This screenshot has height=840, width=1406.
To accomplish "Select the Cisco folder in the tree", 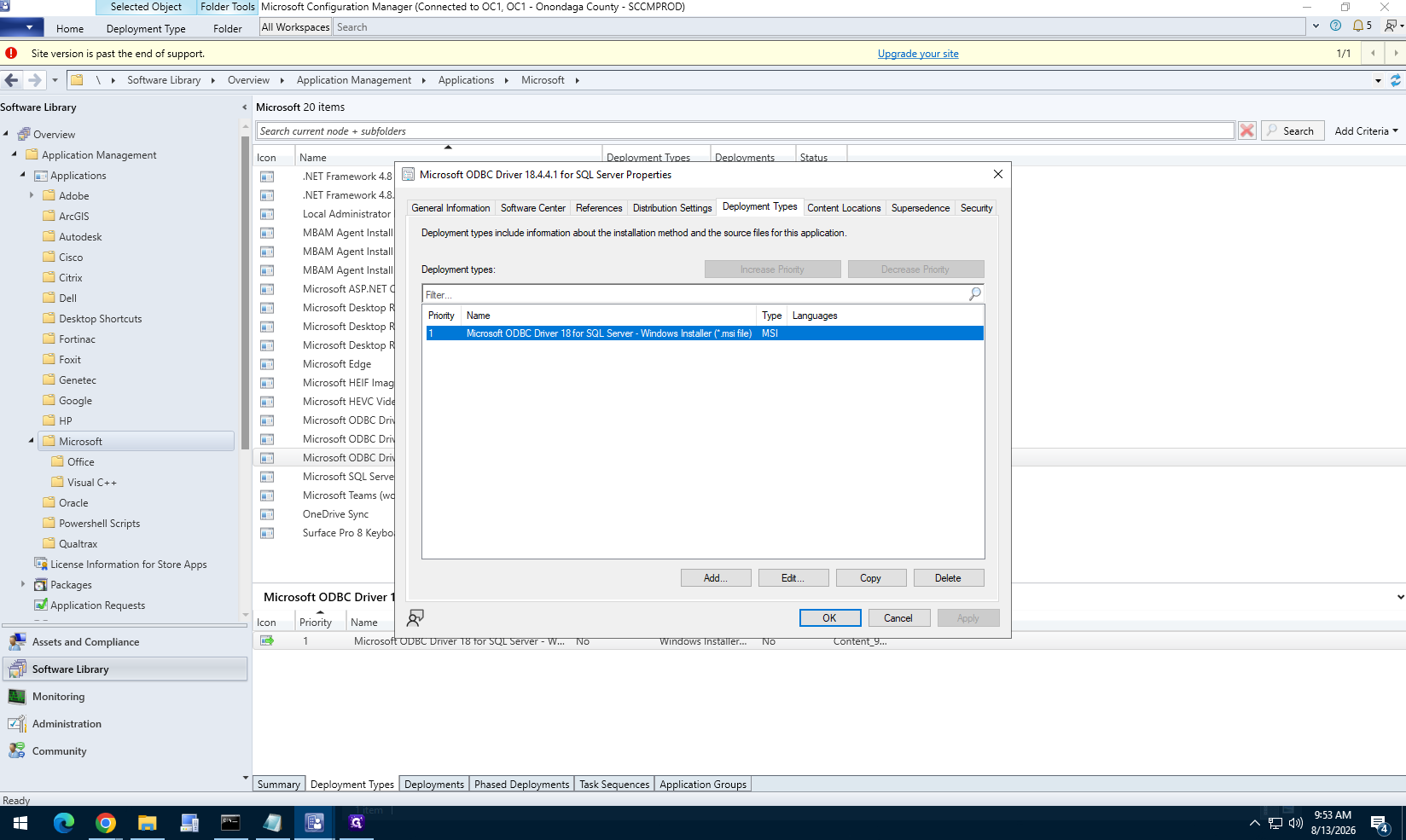I will pos(71,258).
